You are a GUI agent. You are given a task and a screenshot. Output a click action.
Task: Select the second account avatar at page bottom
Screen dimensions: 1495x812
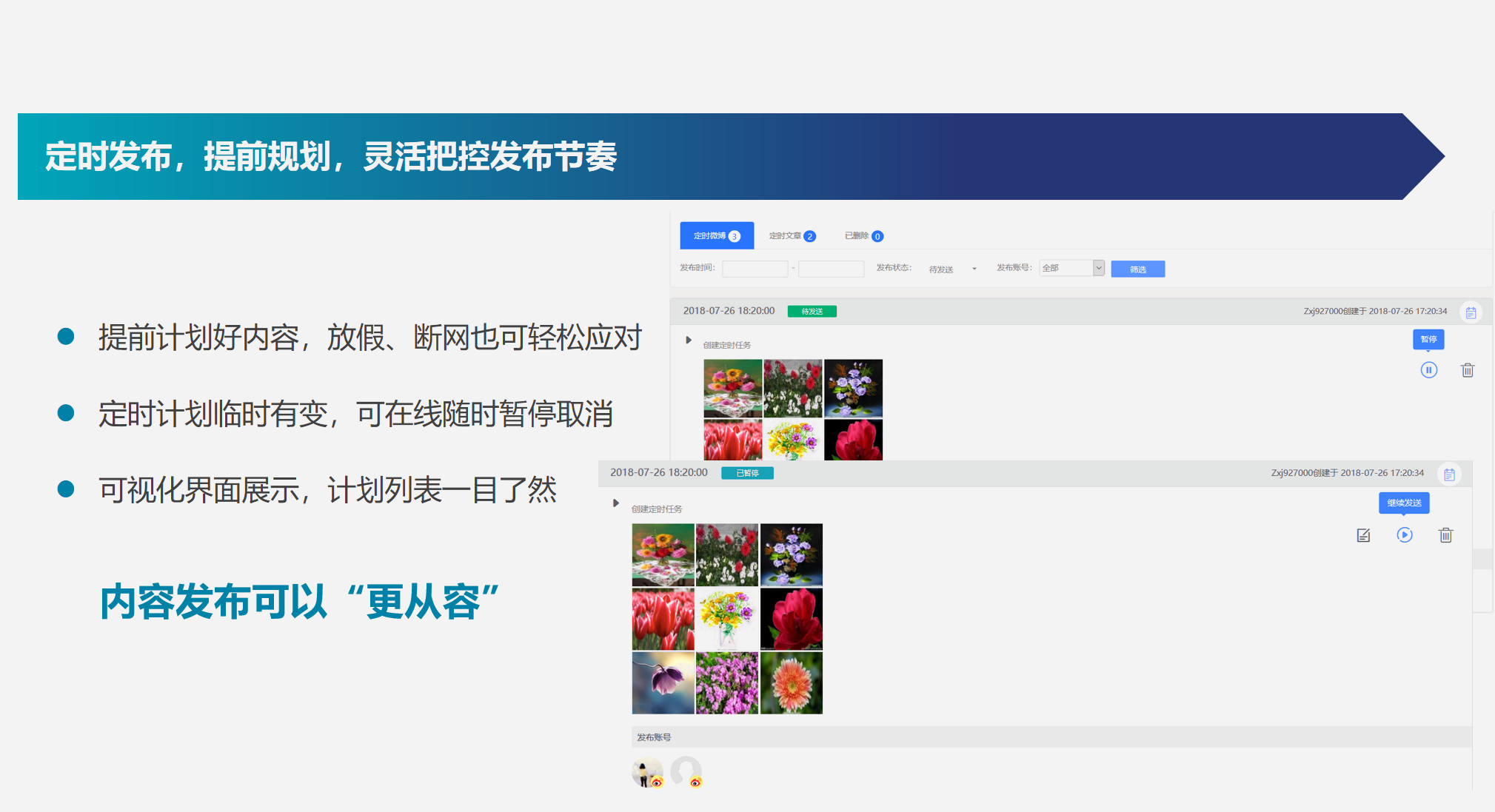[x=685, y=772]
